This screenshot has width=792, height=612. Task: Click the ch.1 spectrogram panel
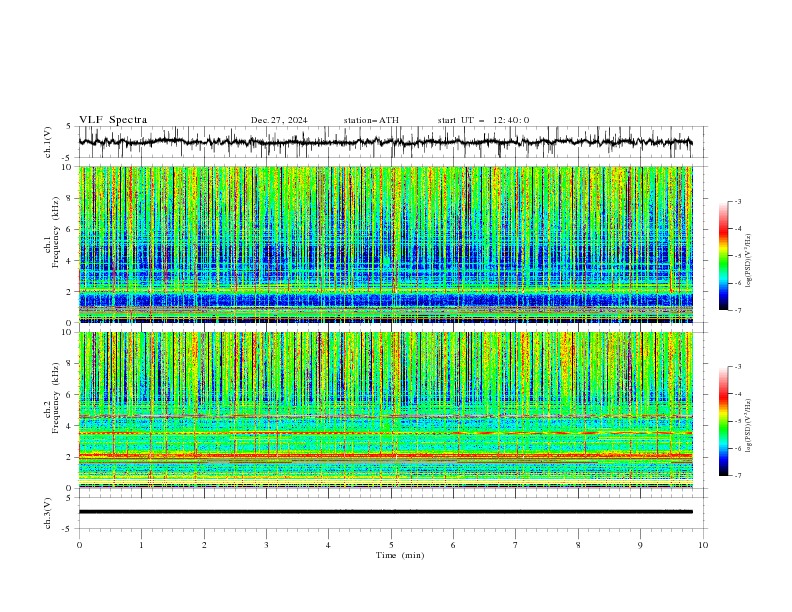(385, 244)
